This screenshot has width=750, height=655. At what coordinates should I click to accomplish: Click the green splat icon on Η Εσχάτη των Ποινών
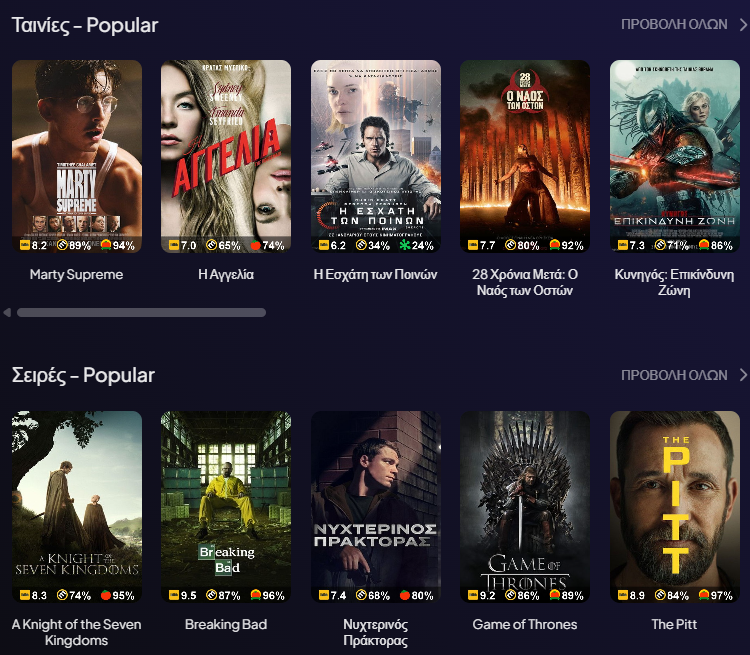(x=405, y=245)
